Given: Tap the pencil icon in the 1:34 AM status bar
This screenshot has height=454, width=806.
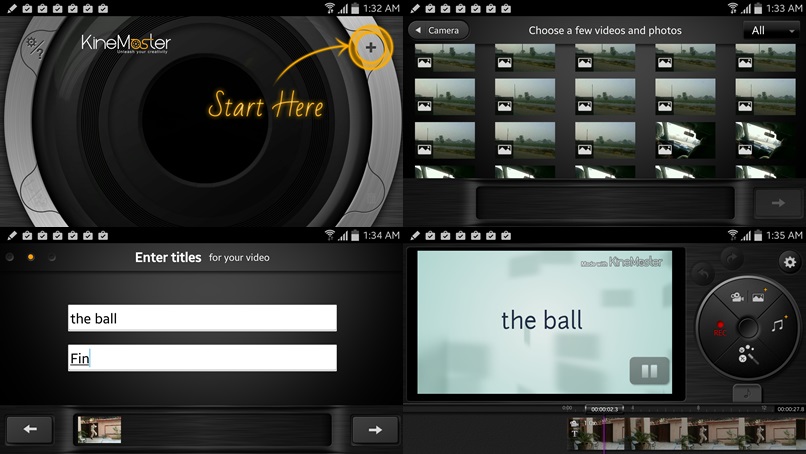Looking at the screenshot, I should point(12,235).
